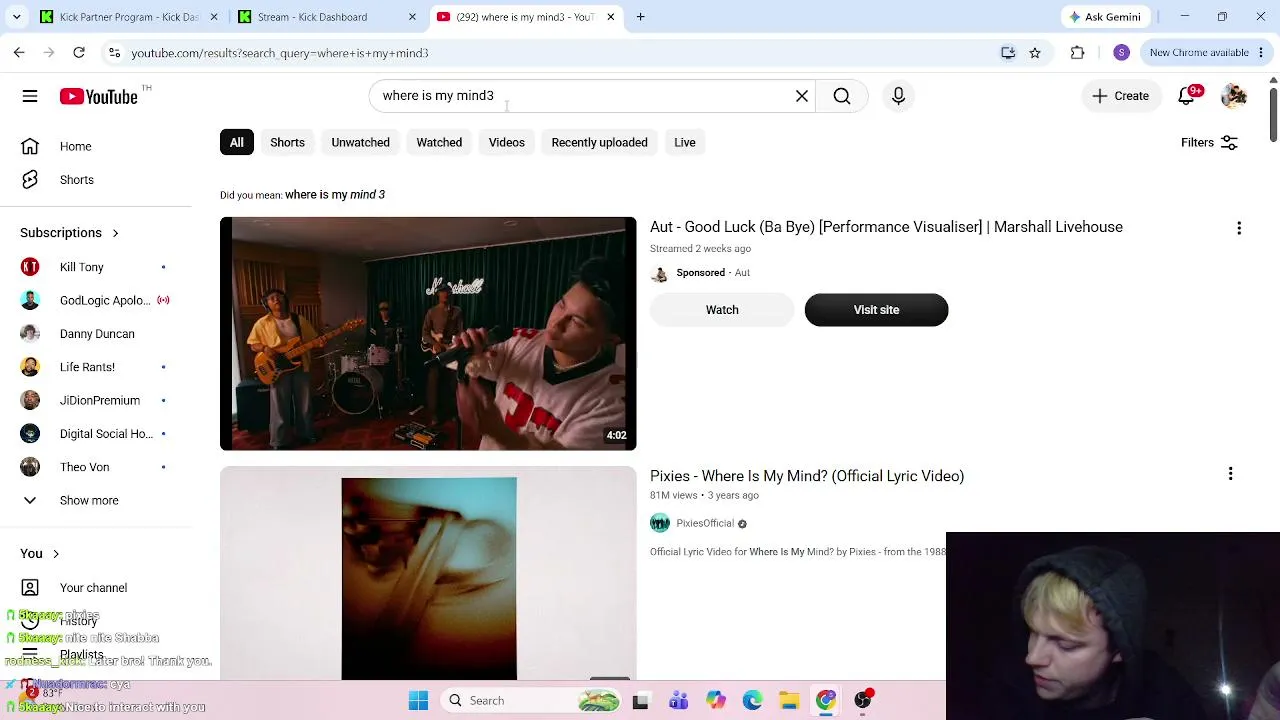Open the PixiesOfficial channel name link
Viewport: 1280px width, 720px height.
pyautogui.click(x=705, y=523)
